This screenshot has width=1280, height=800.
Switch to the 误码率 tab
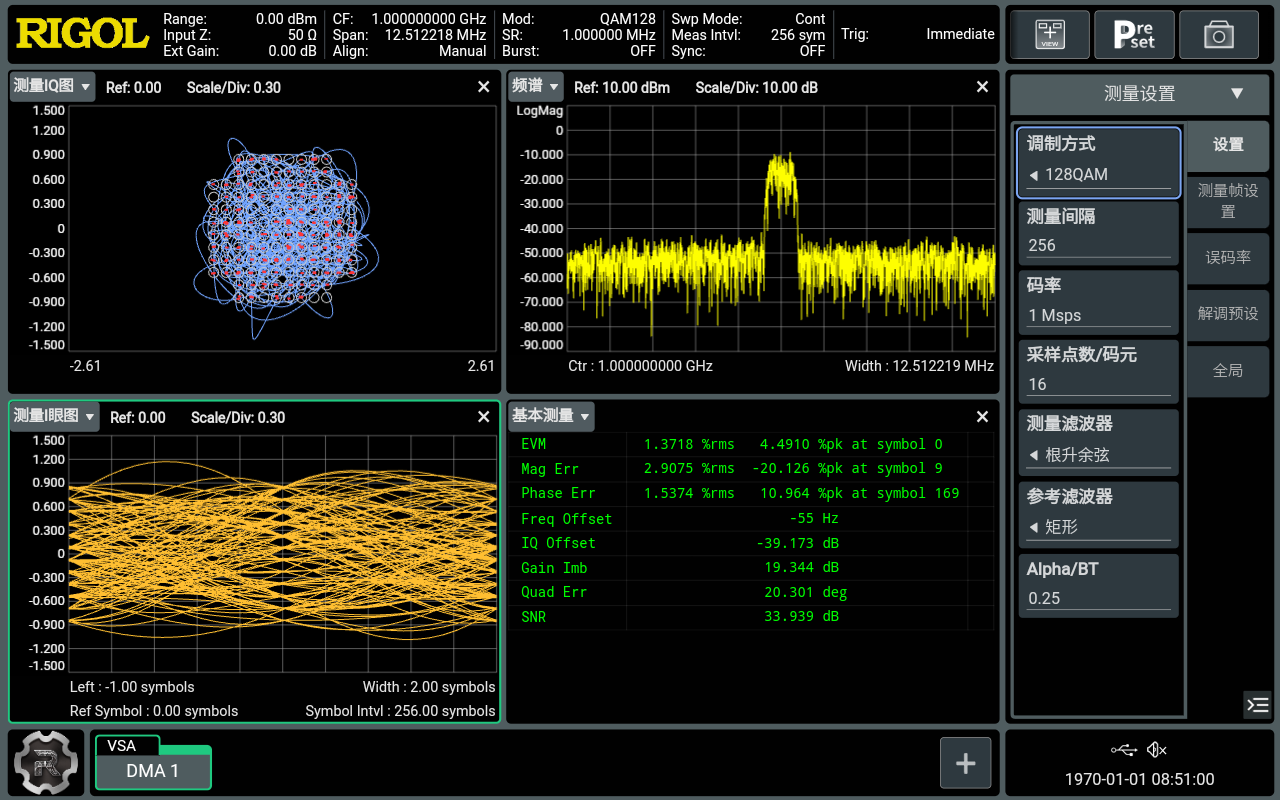pos(1227,258)
